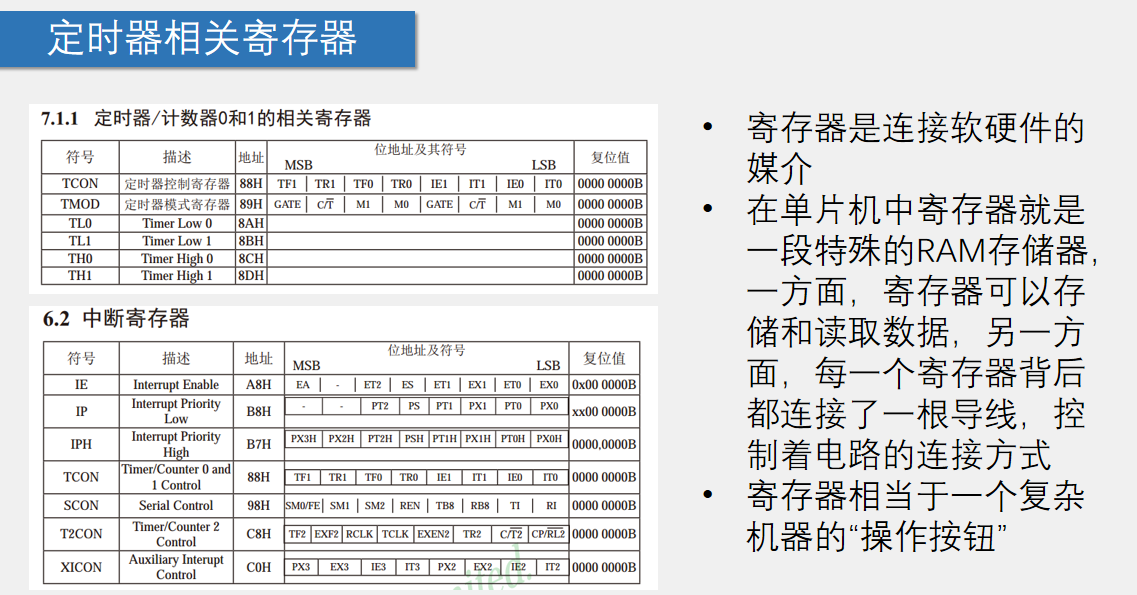Click the TR2 bit in T2CON row
Screen dimensions: 1137x595
pyautogui.click(x=472, y=534)
